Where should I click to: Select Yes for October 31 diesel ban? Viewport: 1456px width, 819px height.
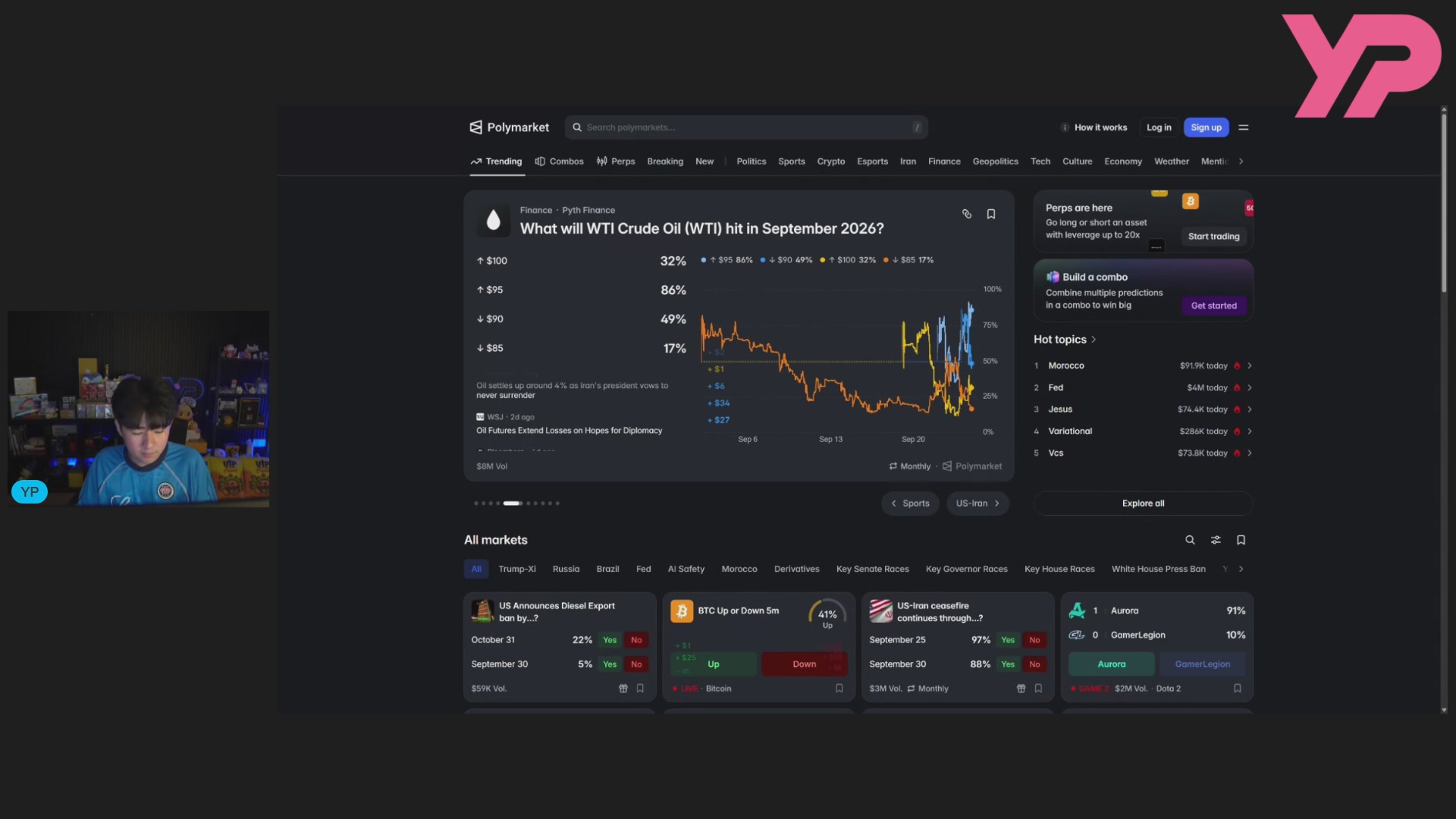pyautogui.click(x=610, y=640)
